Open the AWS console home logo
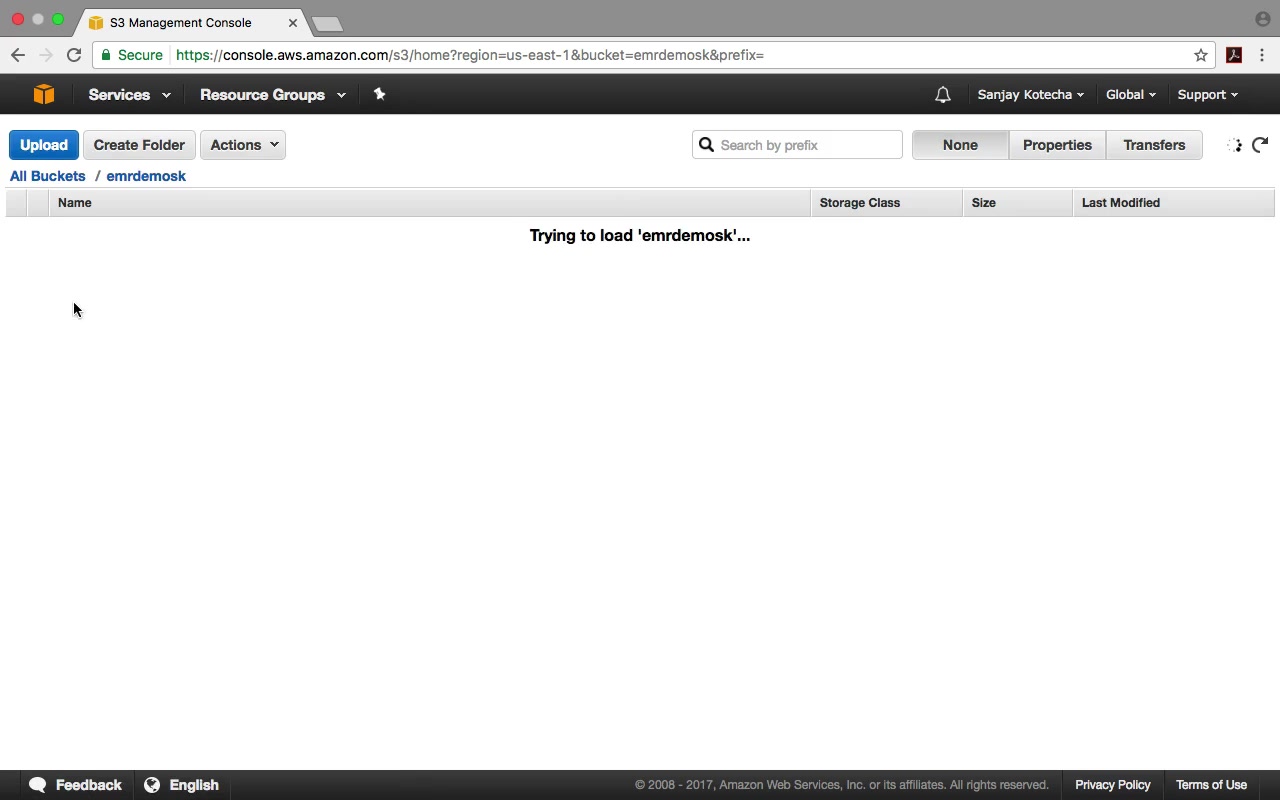The image size is (1280, 800). (x=44, y=94)
